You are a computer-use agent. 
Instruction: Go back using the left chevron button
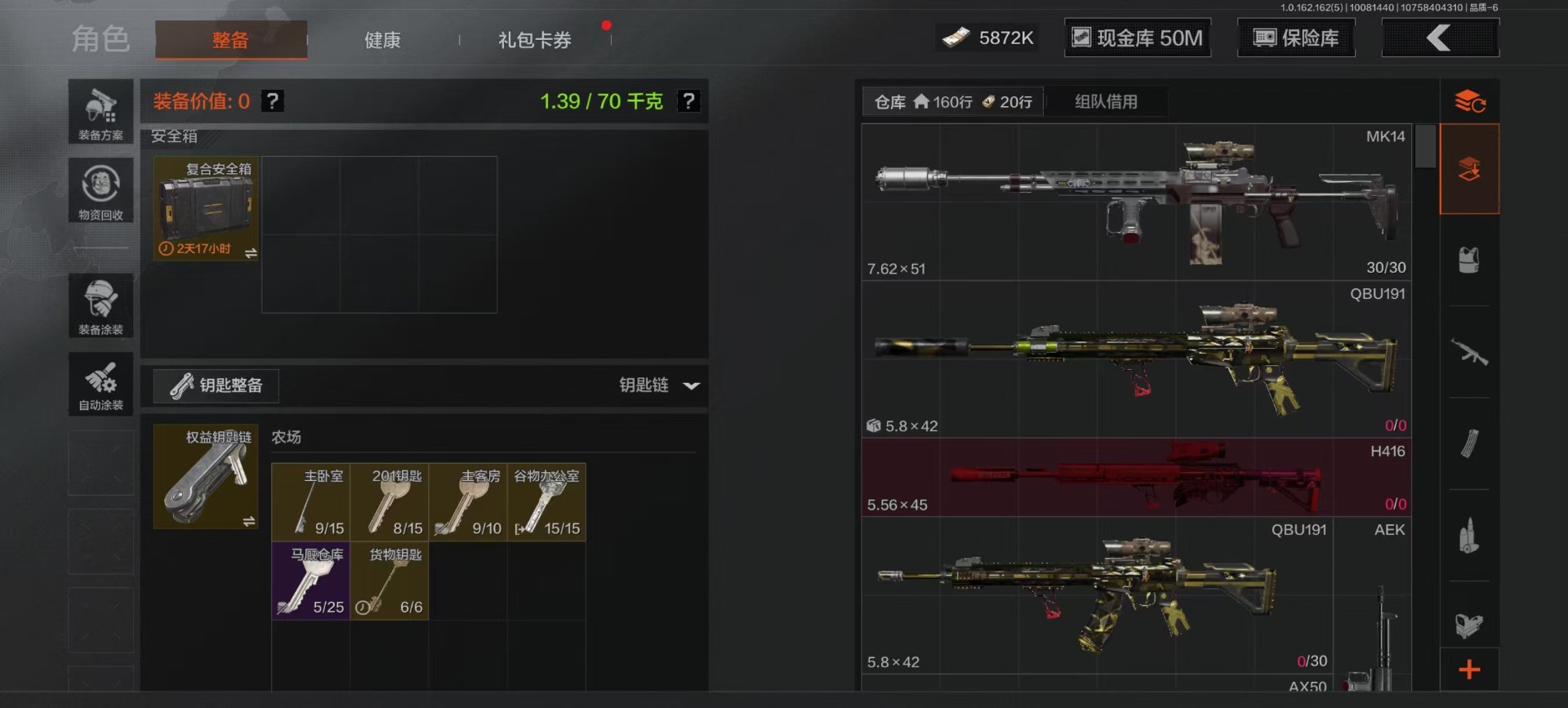(x=1440, y=38)
